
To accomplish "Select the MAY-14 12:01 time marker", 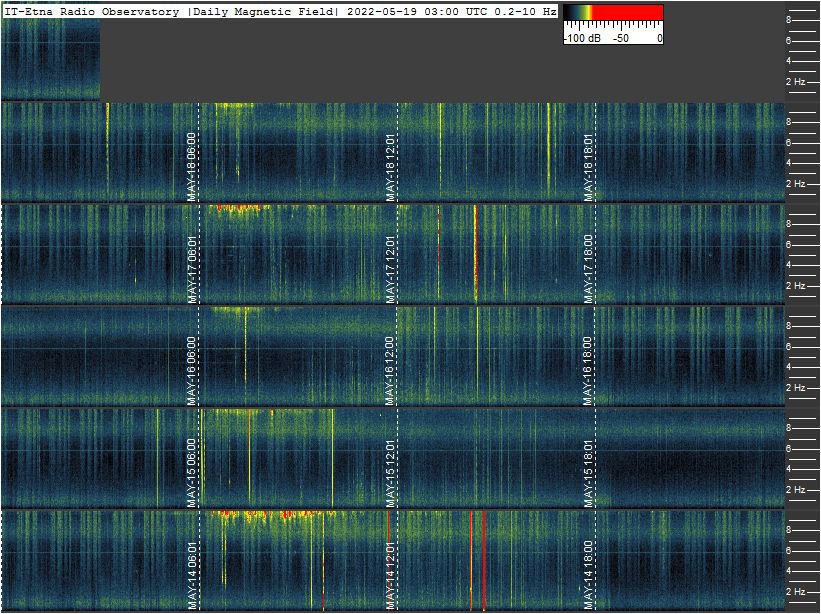I will click(391, 575).
